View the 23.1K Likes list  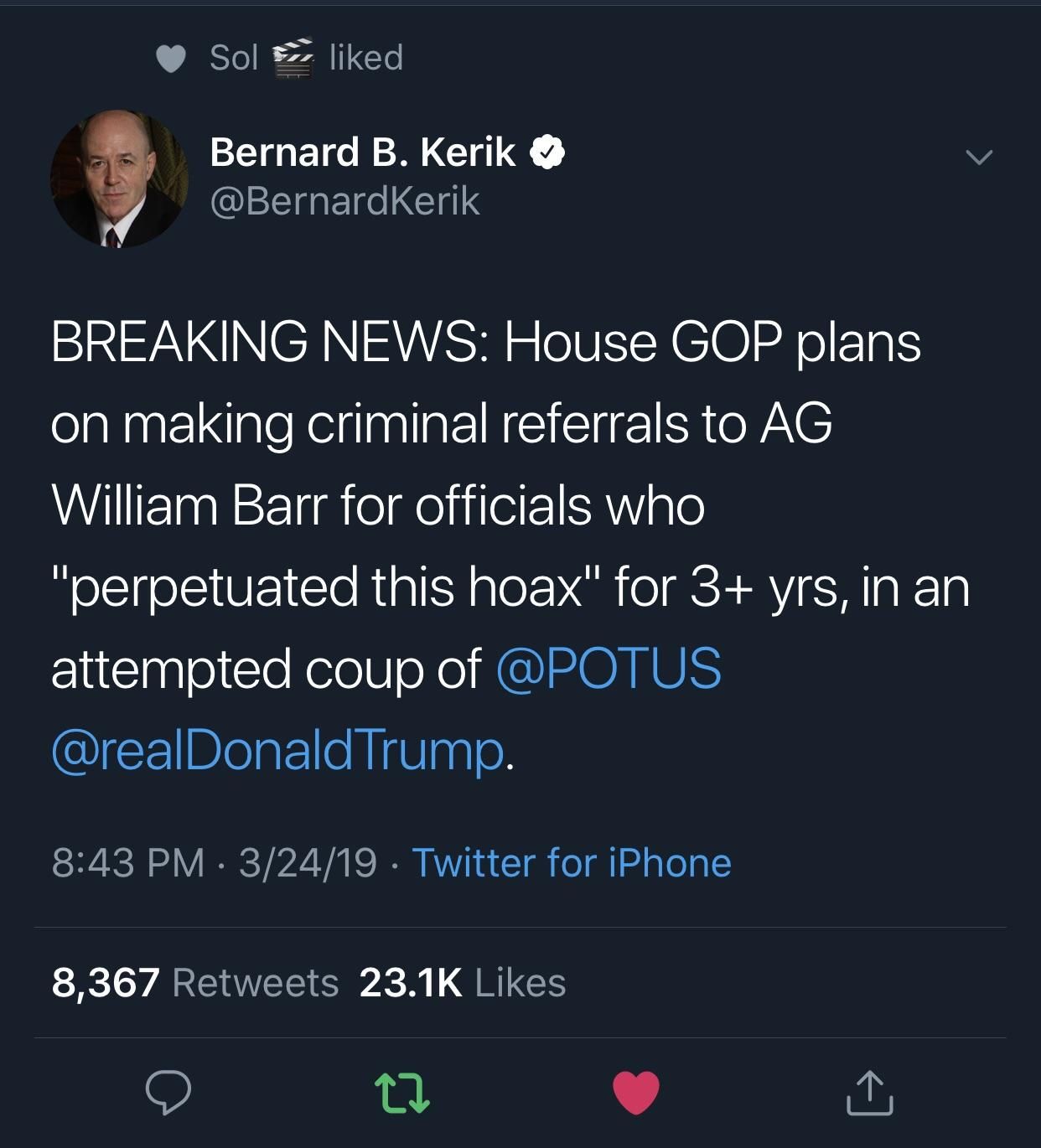click(x=462, y=983)
